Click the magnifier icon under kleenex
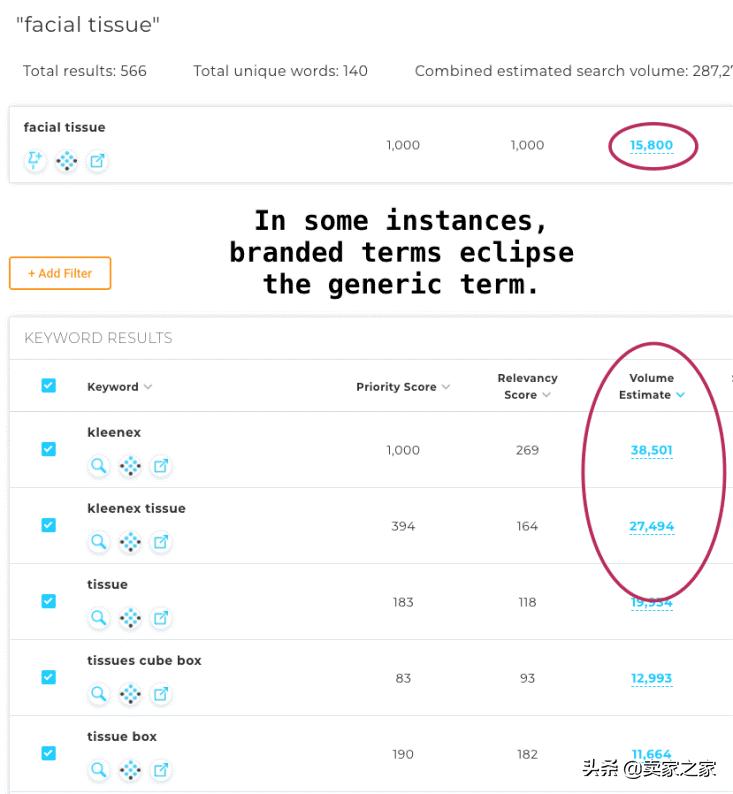 99,466
